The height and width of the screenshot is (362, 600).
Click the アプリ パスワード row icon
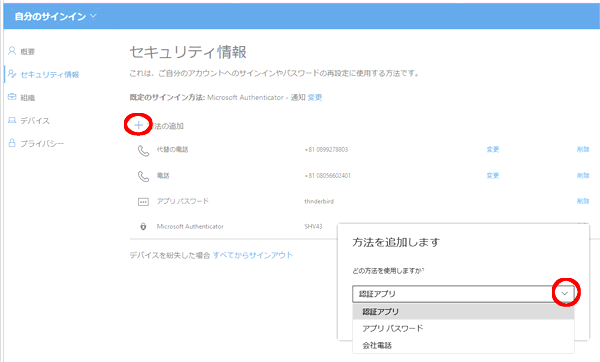pos(143,202)
